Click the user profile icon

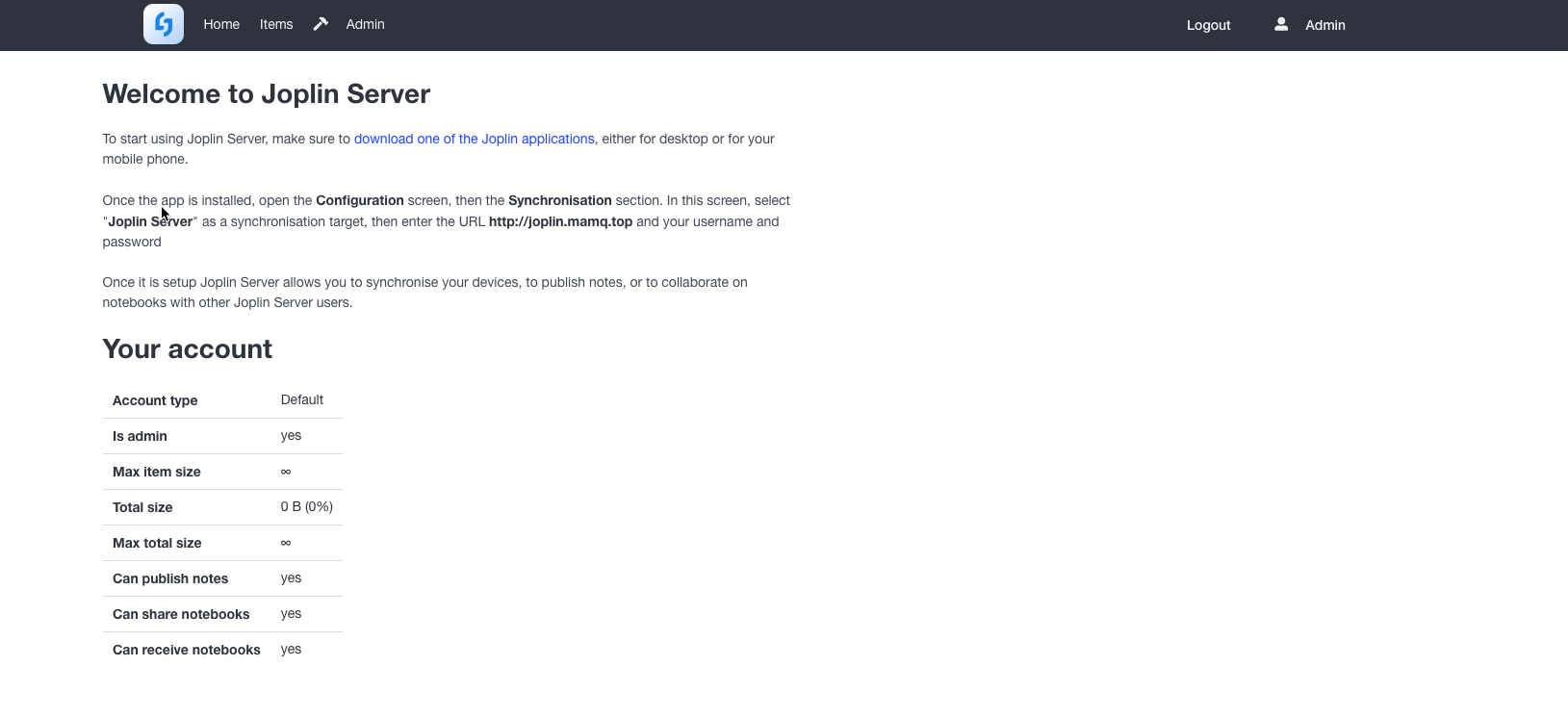click(x=1281, y=24)
